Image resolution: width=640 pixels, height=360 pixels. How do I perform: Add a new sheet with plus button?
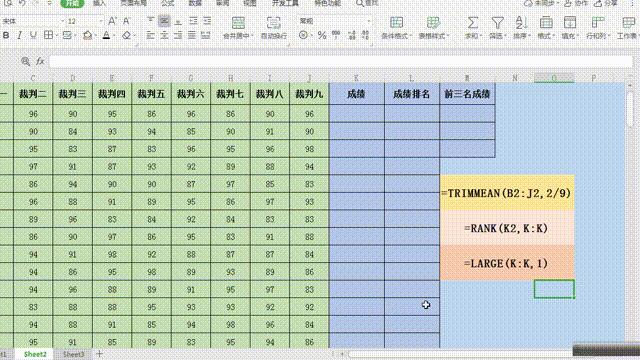tap(99, 354)
